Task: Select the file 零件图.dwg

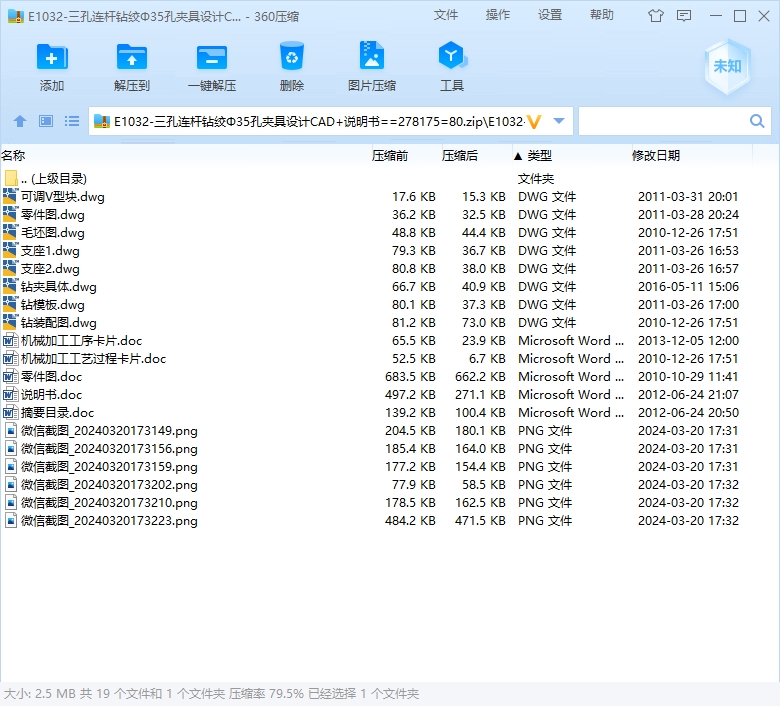Action: click(53, 215)
